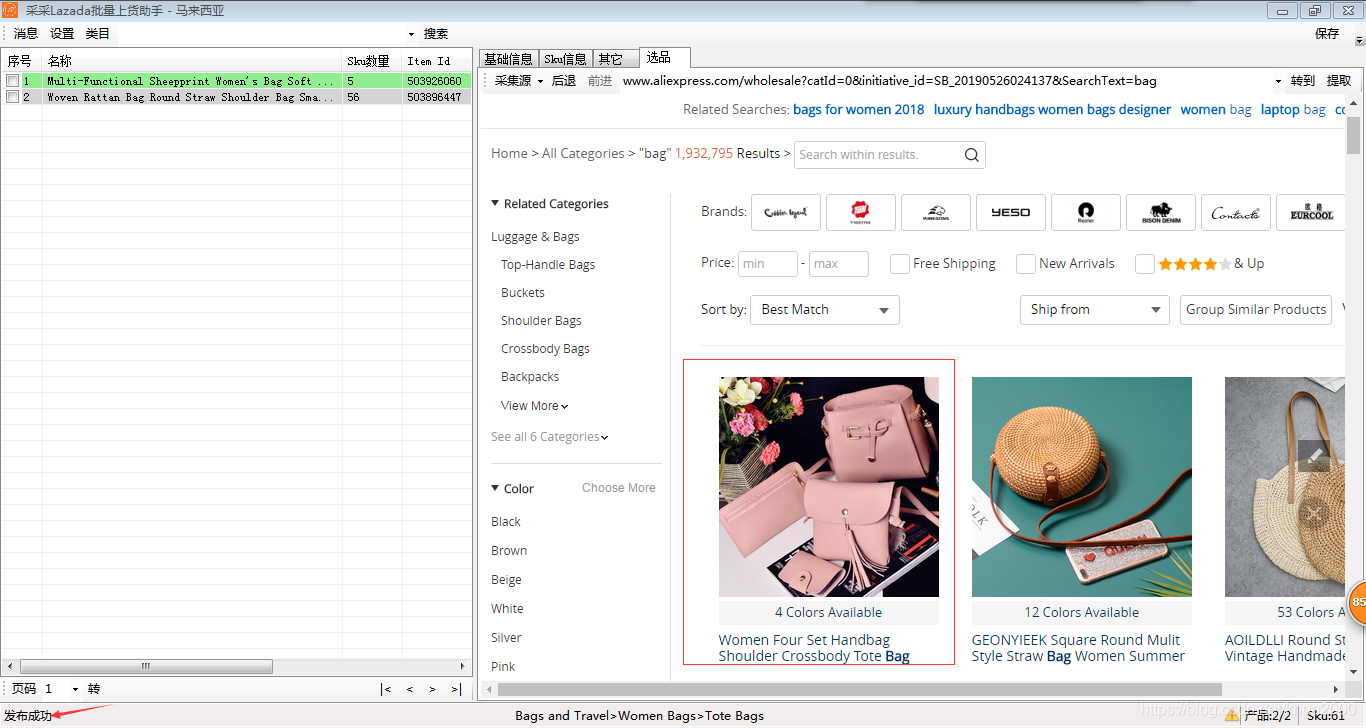Image resolution: width=1366 pixels, height=728 pixels.
Task: Click Choose More in Color section
Action: click(619, 488)
